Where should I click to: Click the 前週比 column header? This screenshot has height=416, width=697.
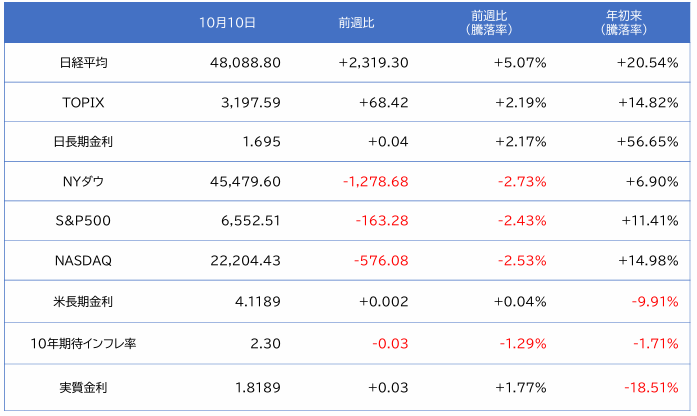click(357, 21)
